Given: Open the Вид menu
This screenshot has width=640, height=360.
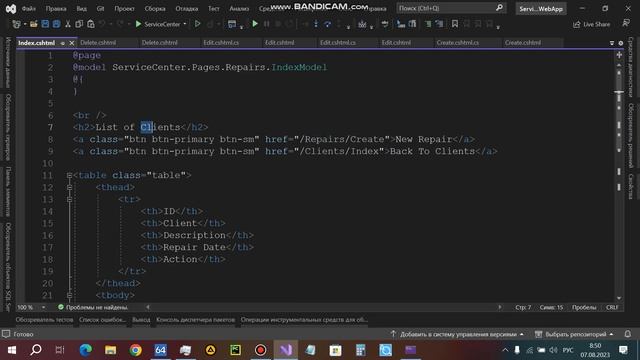Looking at the screenshot, I should tap(82, 9).
